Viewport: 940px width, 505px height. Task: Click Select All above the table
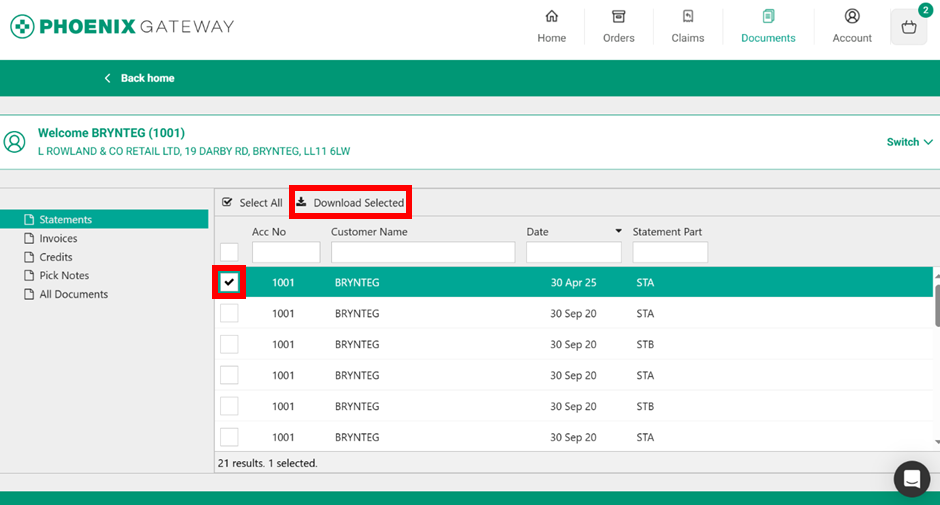tap(252, 203)
